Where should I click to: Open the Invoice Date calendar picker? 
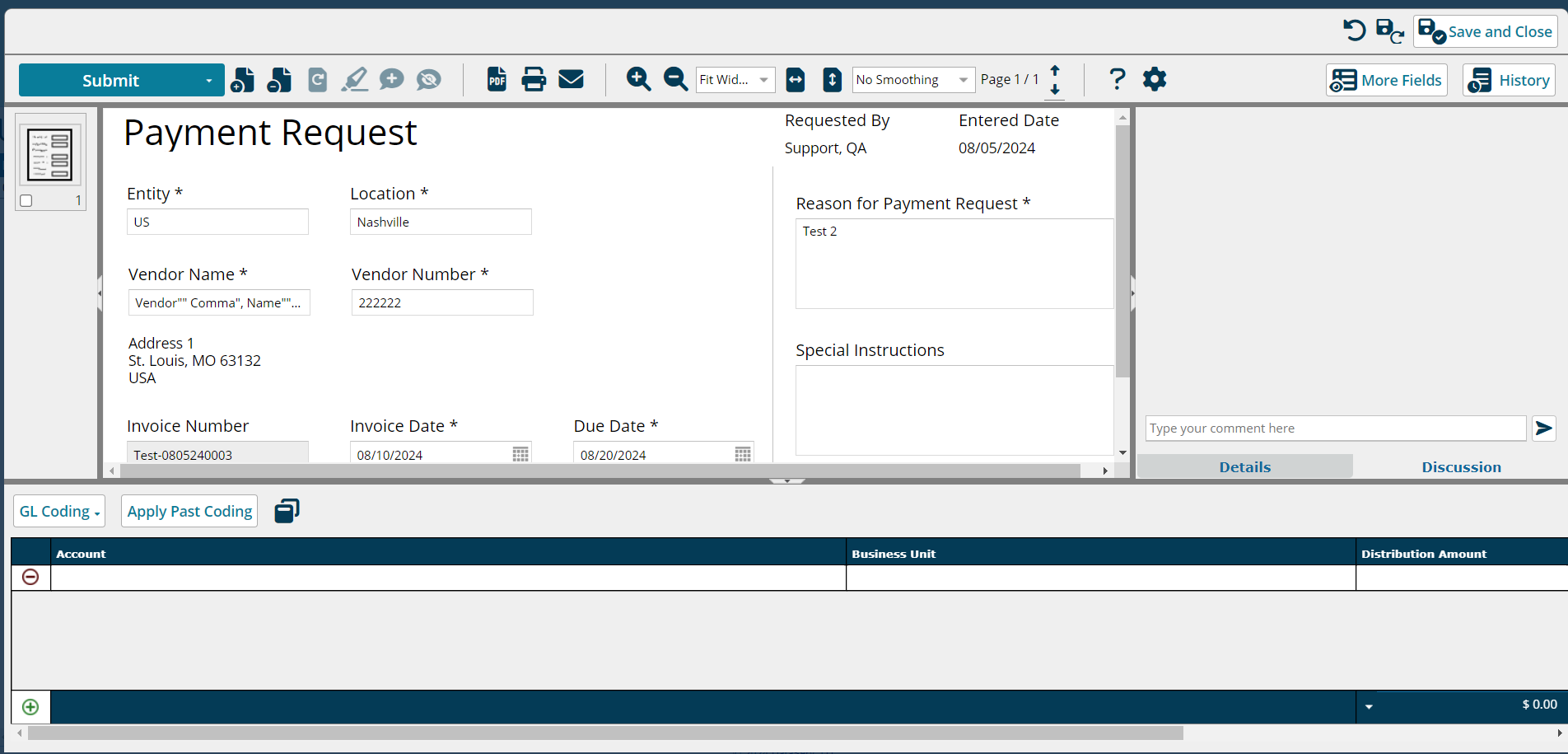coord(520,455)
